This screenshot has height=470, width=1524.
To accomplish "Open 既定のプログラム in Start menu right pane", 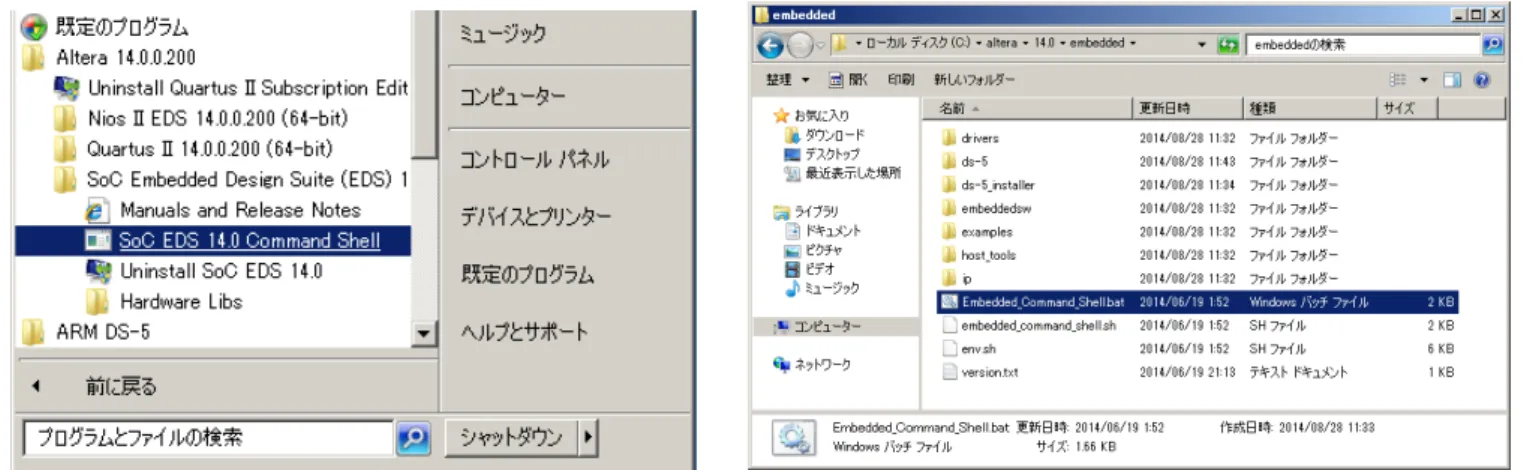I will pyautogui.click(x=527, y=274).
